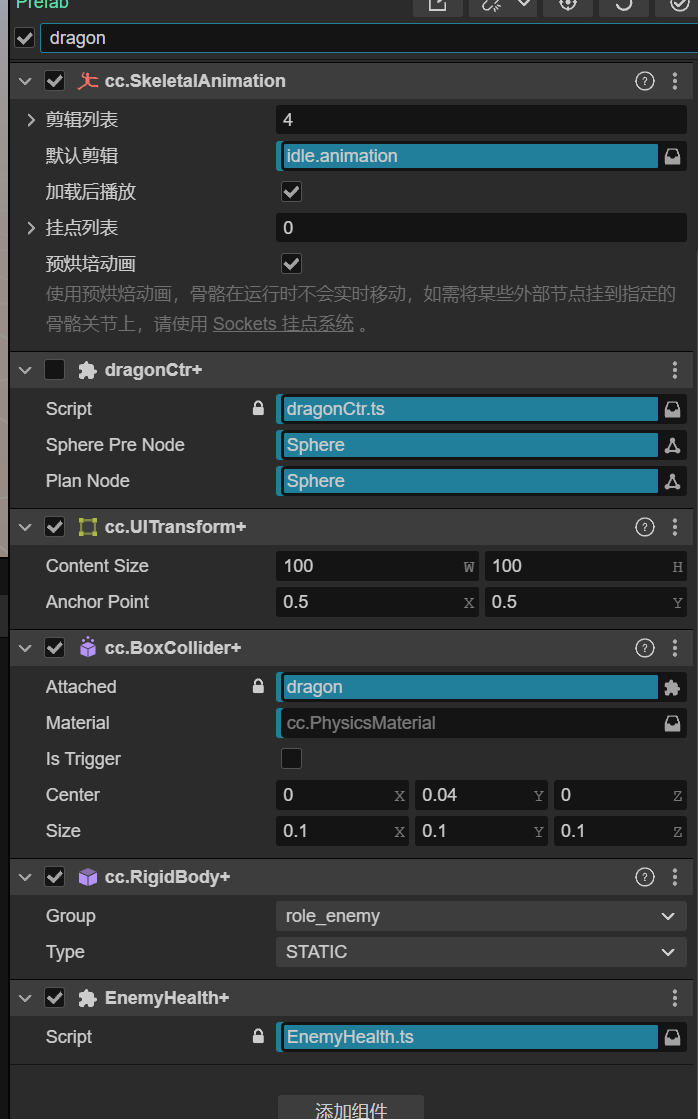This screenshot has height=1119, width=698.
Task: Open help for cc.RigidBody component
Action: (645, 877)
